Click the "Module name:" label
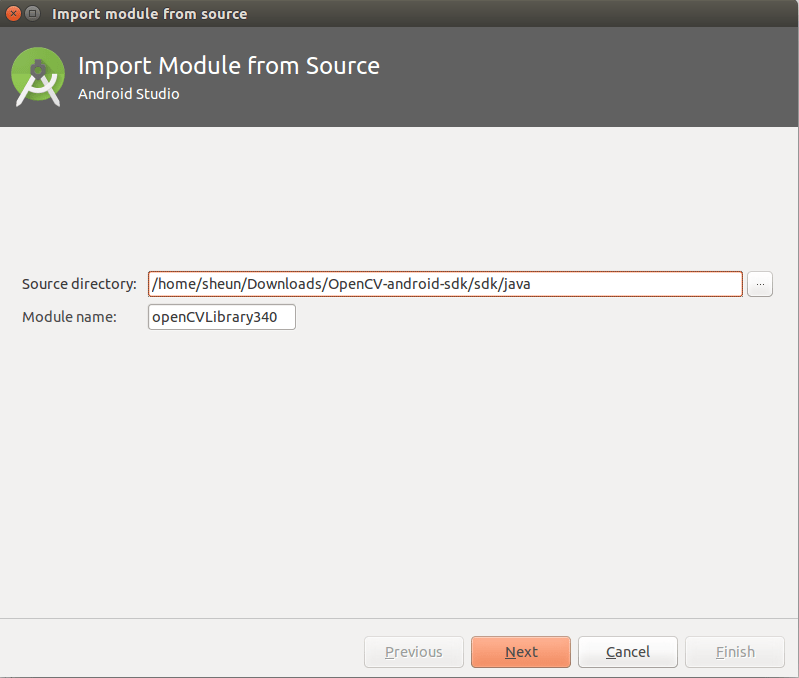 coord(70,317)
